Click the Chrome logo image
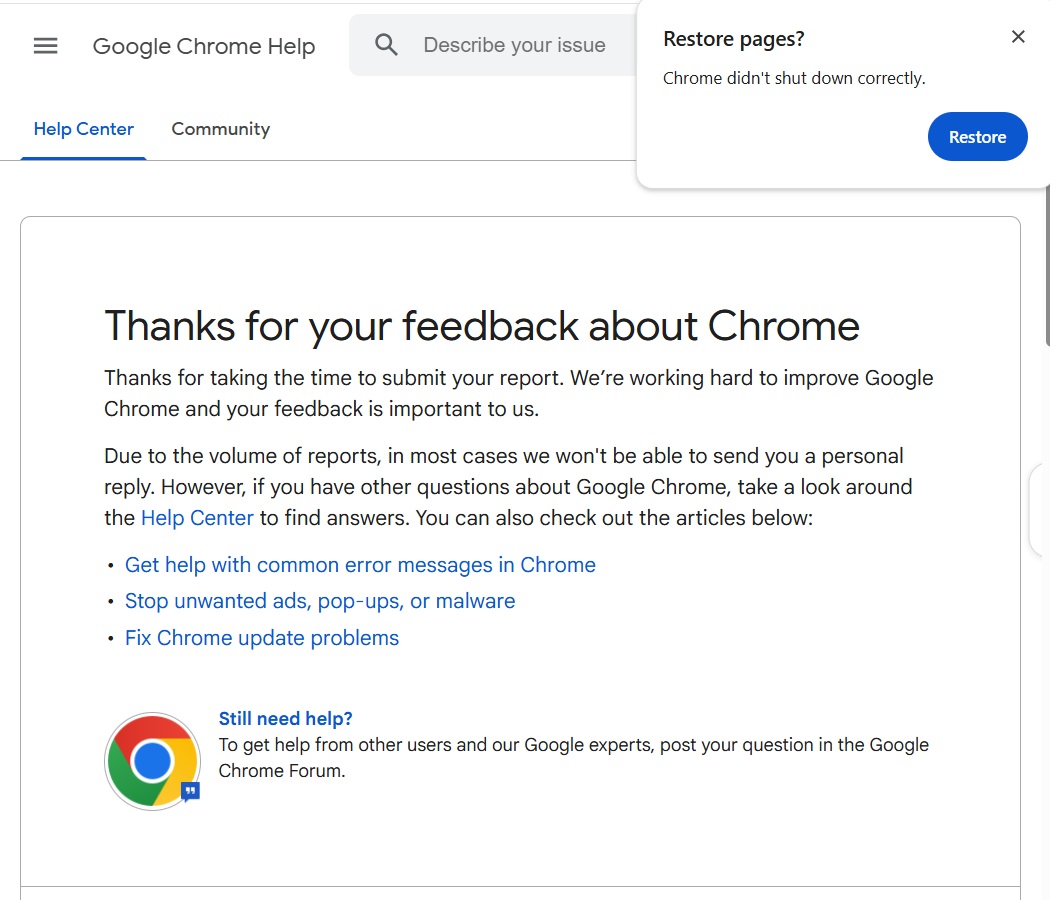Screen dimensions: 1050x900 [x=152, y=761]
